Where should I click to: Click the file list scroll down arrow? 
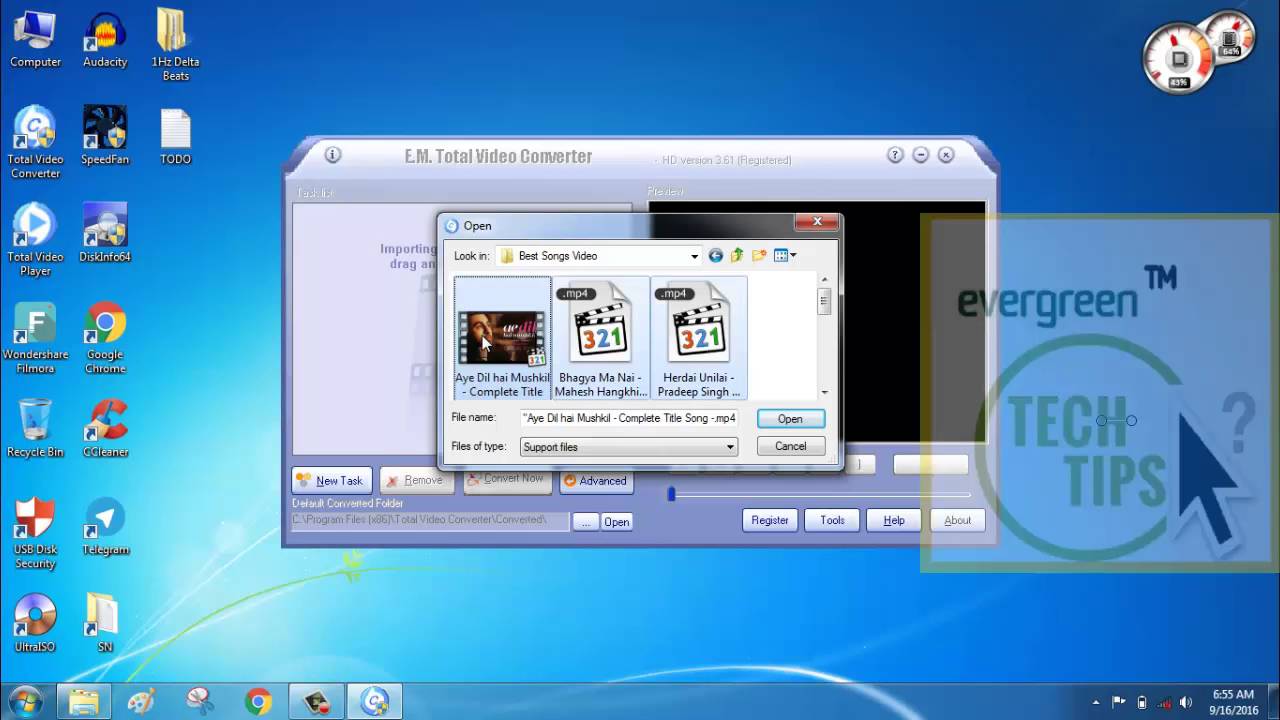tap(824, 392)
